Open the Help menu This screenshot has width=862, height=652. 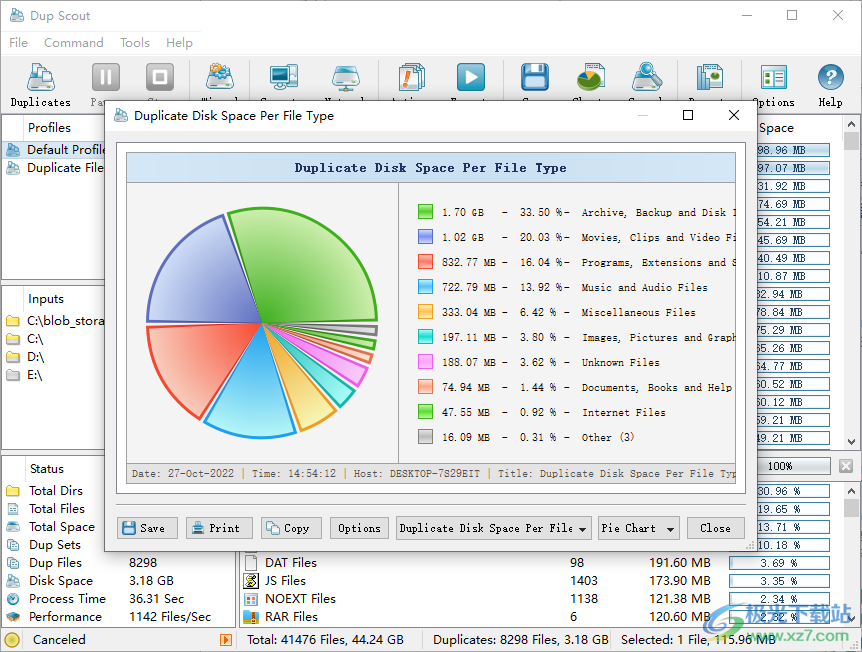click(x=179, y=42)
